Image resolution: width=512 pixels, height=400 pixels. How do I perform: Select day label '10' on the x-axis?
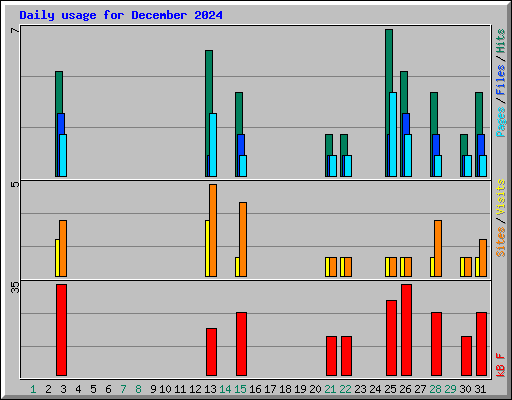(165, 389)
